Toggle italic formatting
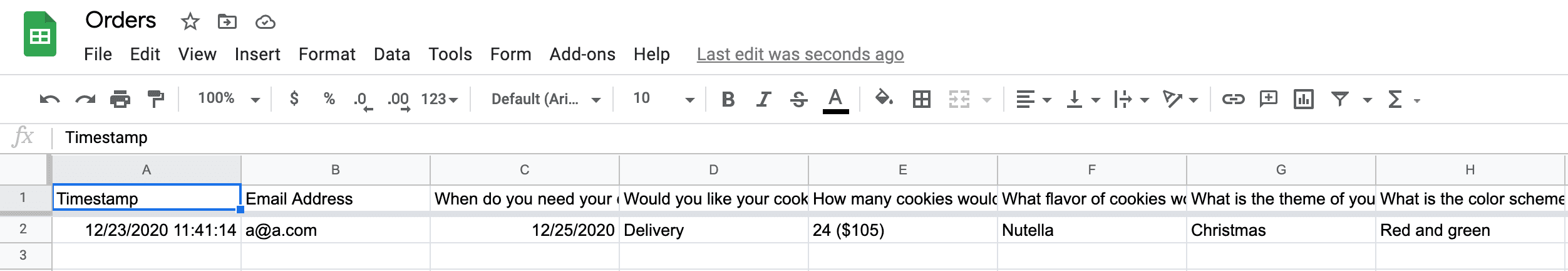The height and width of the screenshot is (271, 1568). coord(763,99)
